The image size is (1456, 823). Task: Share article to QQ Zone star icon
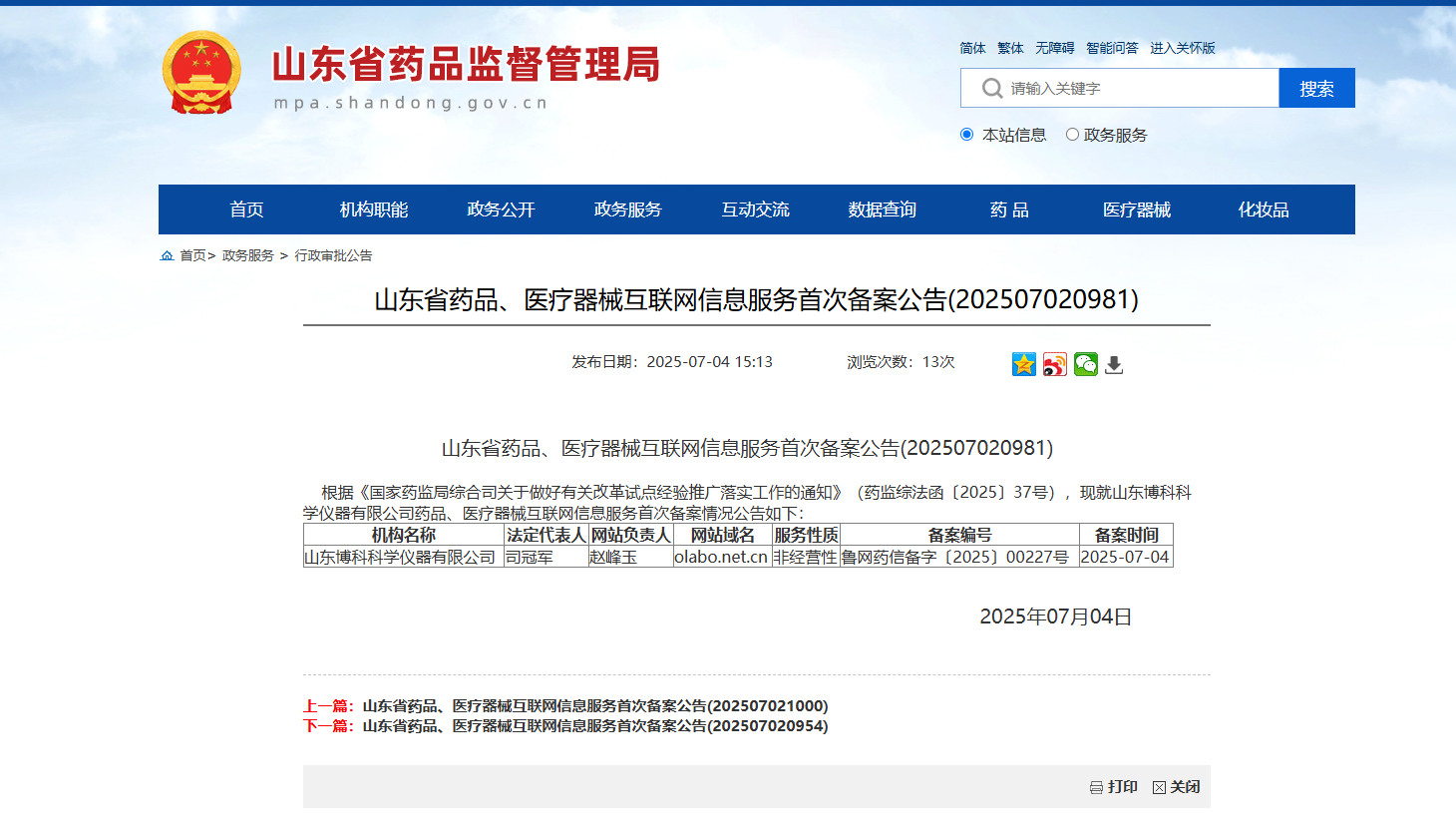coord(1024,364)
